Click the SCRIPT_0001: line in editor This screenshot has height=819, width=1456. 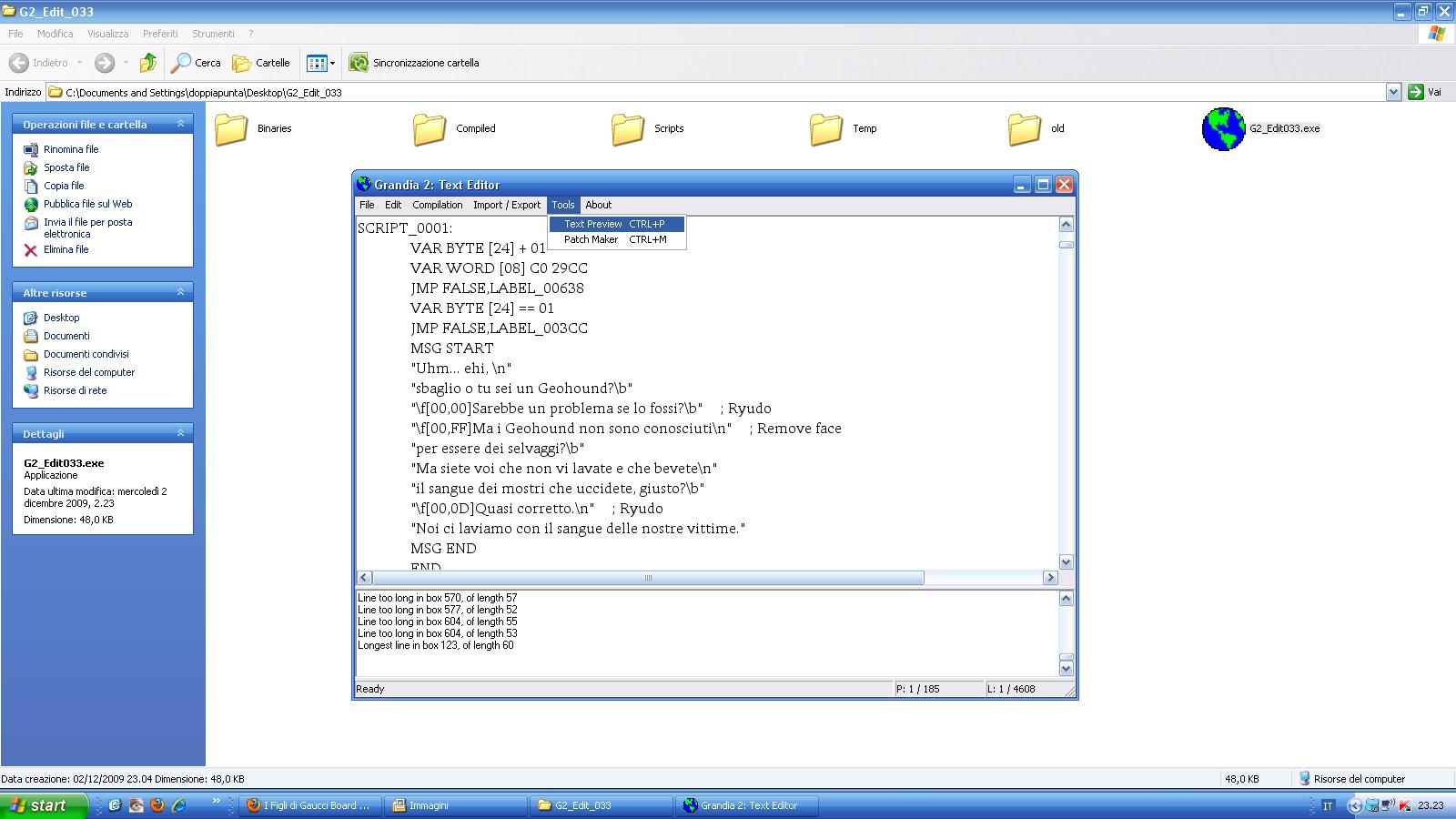click(x=405, y=228)
